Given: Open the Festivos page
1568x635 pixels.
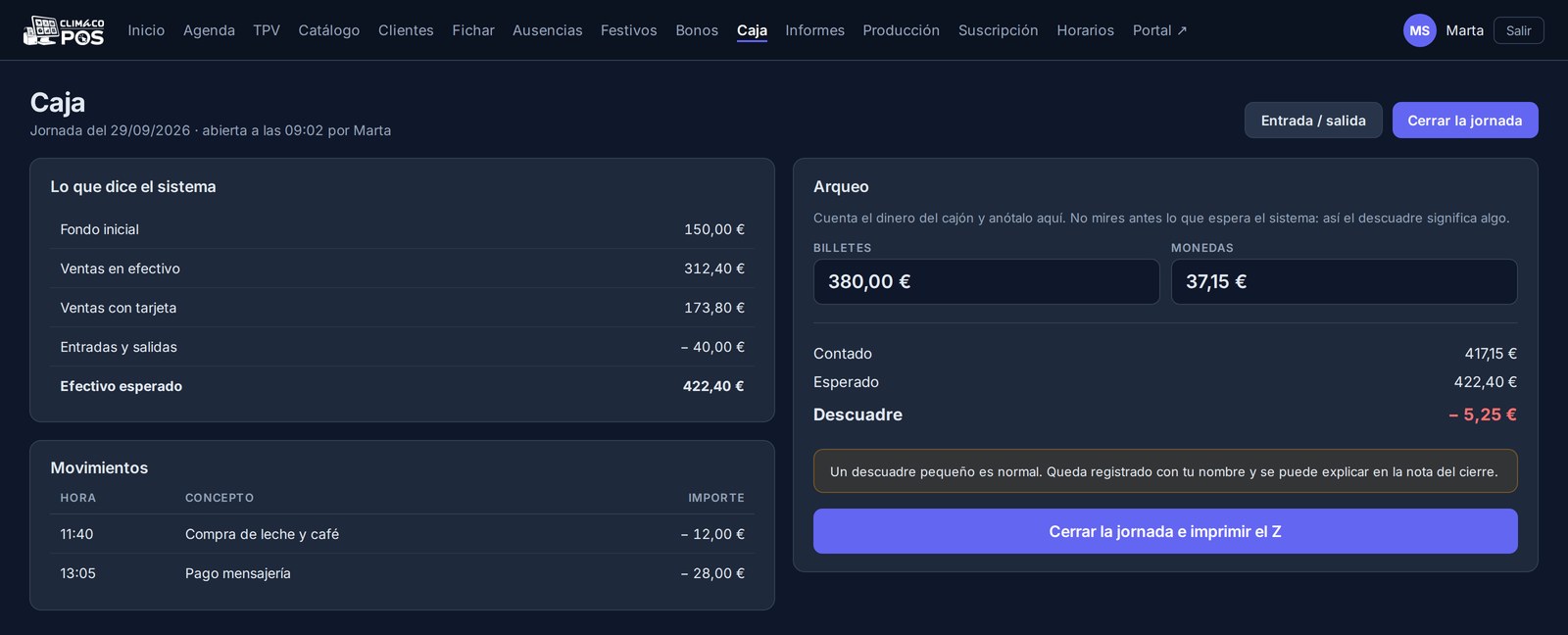Looking at the screenshot, I should point(628,30).
